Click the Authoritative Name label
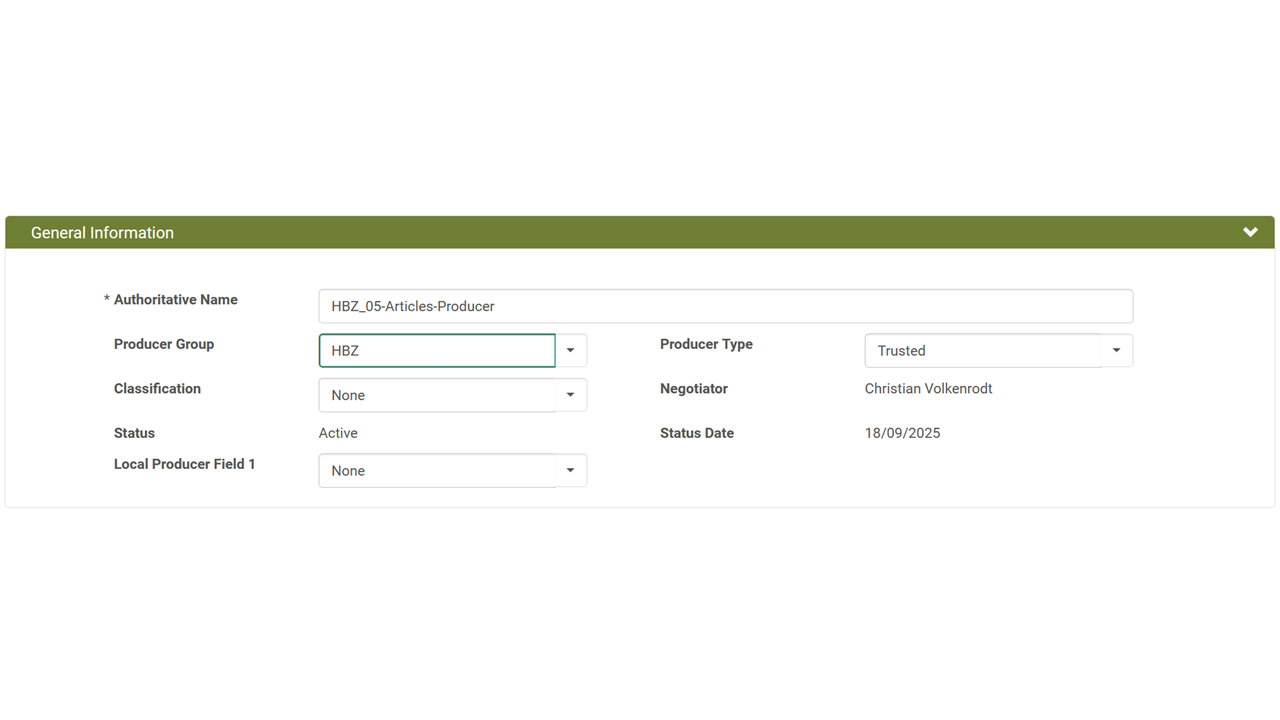 (x=175, y=300)
